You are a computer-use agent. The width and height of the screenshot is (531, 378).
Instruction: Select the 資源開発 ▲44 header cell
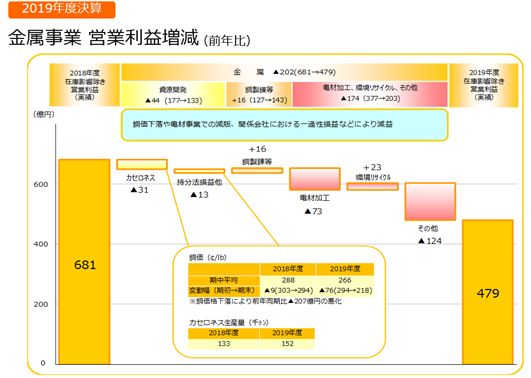[x=173, y=94]
